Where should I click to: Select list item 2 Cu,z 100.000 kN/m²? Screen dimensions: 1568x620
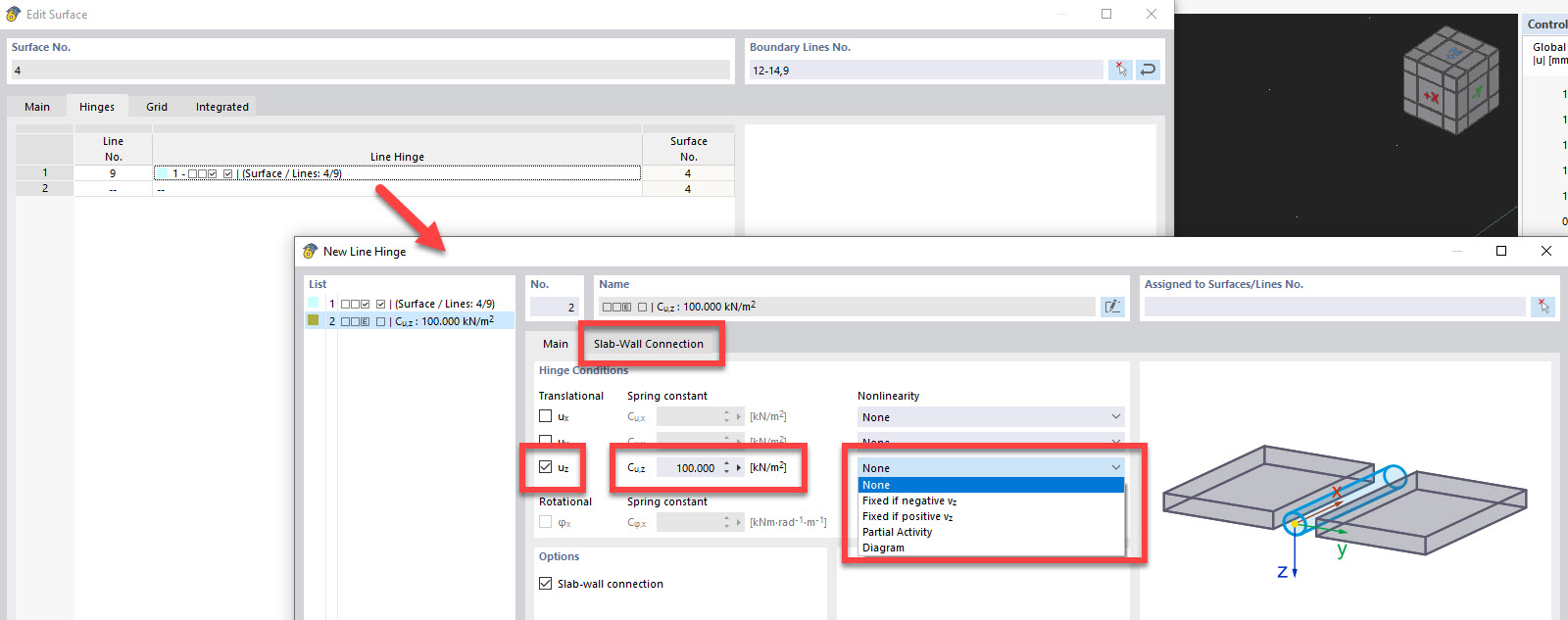click(x=412, y=321)
